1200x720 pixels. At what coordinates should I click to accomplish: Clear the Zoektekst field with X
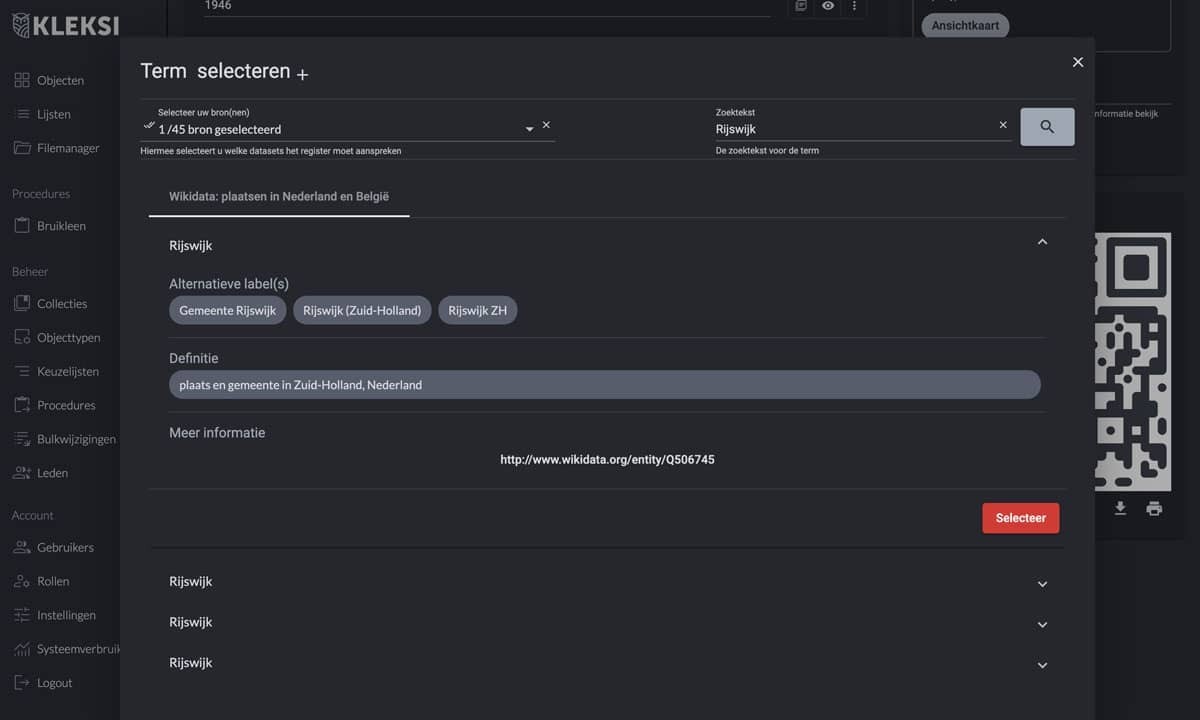point(1003,125)
